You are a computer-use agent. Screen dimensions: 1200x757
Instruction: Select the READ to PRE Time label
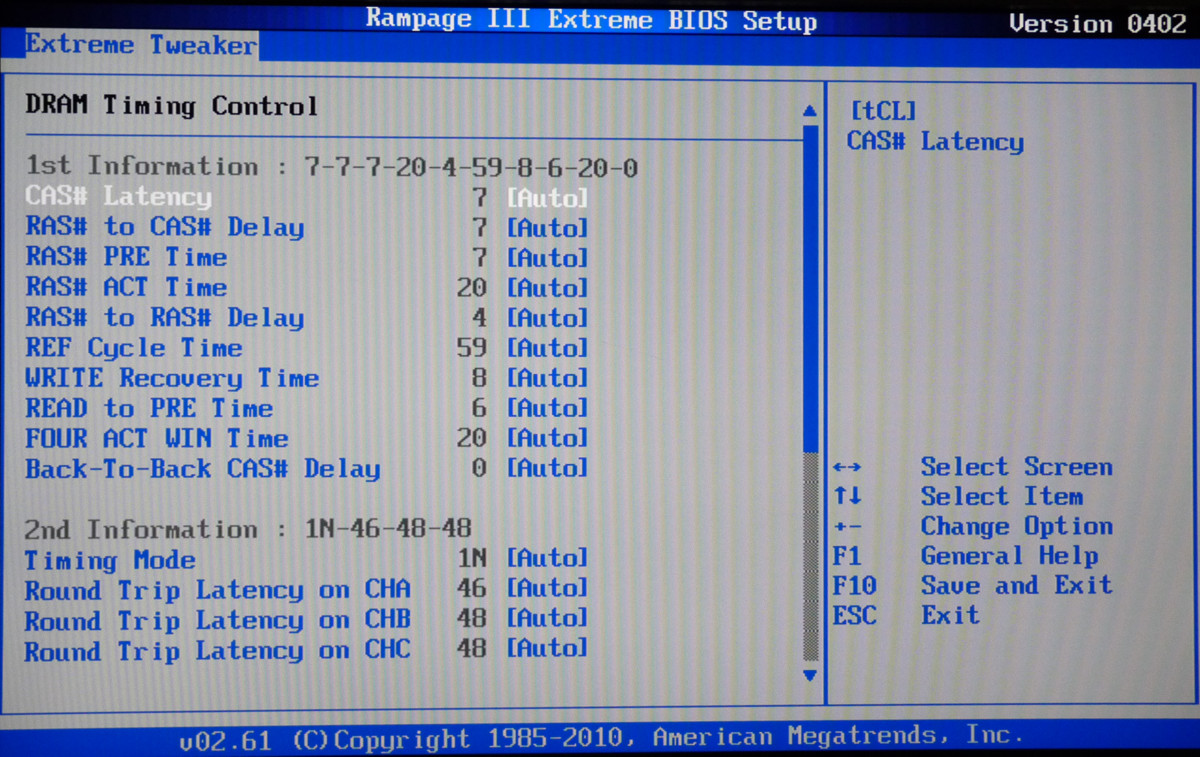click(149, 408)
